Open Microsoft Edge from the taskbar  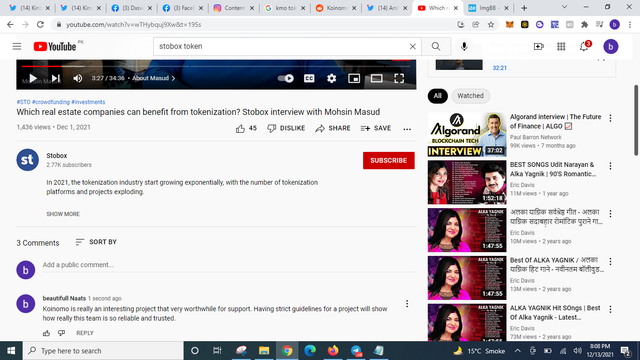[310, 351]
